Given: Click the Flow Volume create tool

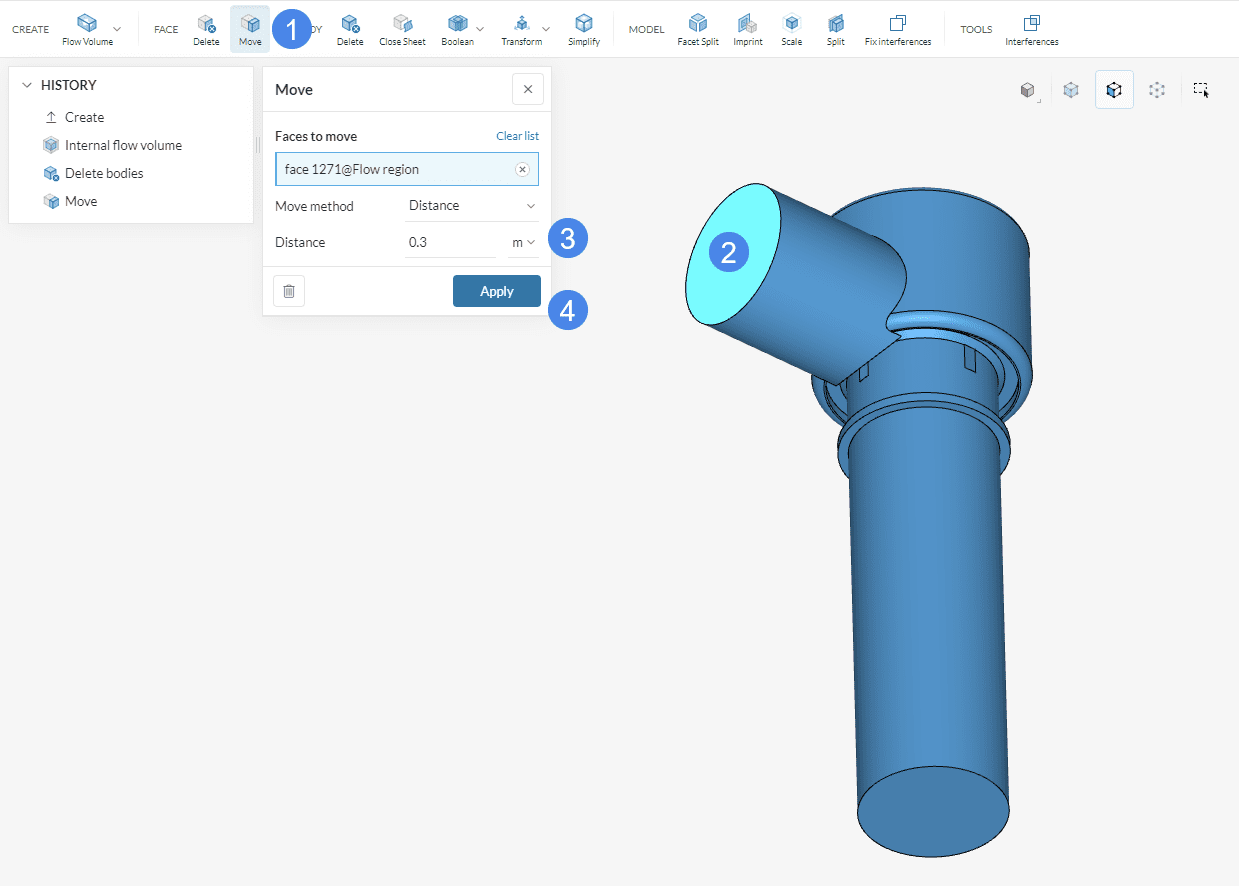Looking at the screenshot, I should coord(88,29).
